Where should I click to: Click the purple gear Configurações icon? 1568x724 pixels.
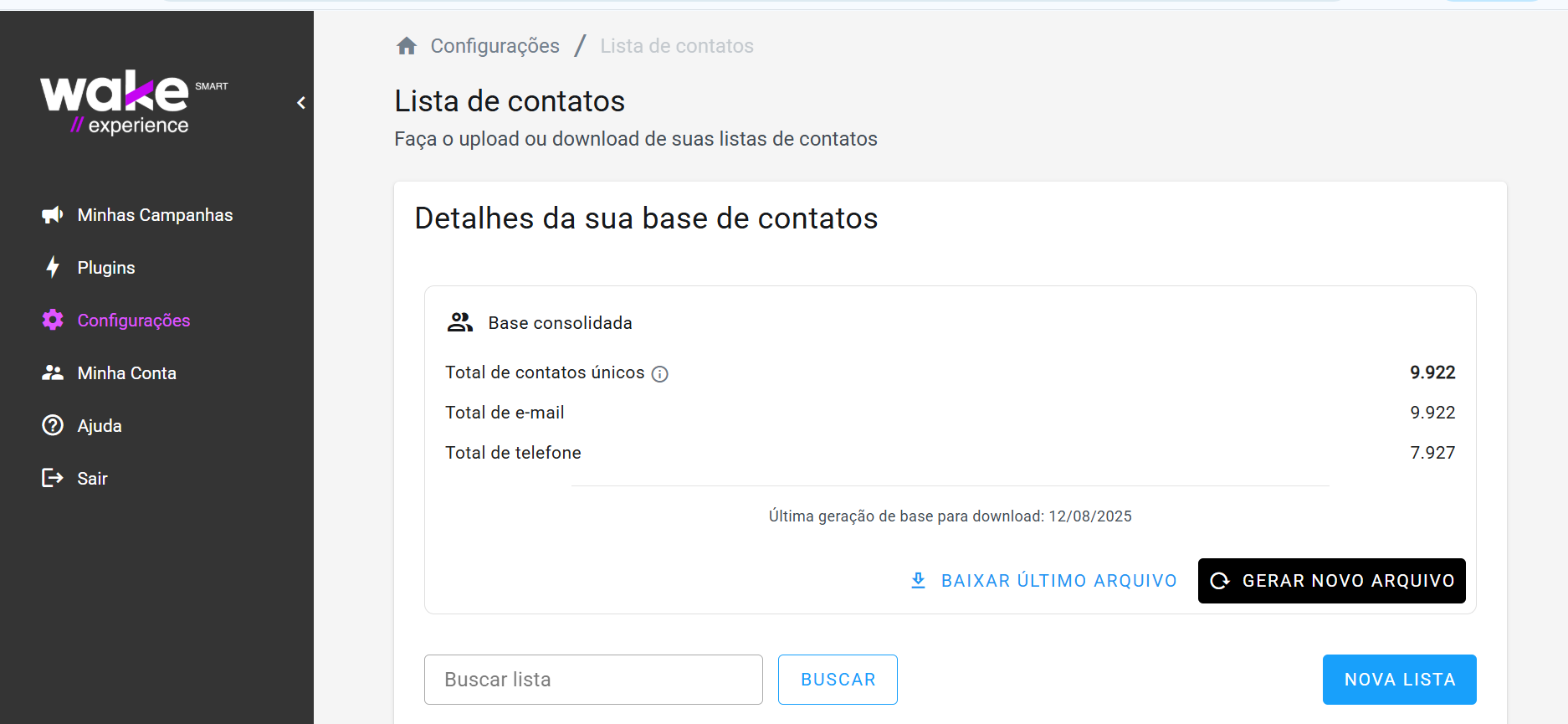tap(53, 320)
